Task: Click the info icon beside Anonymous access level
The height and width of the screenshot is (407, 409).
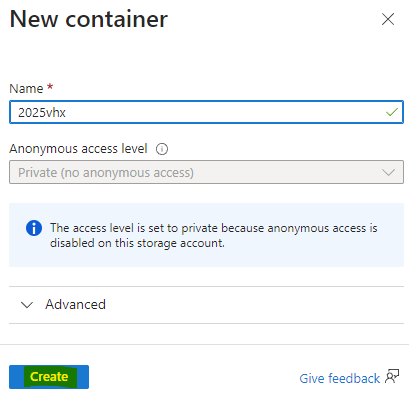Action: (162, 149)
